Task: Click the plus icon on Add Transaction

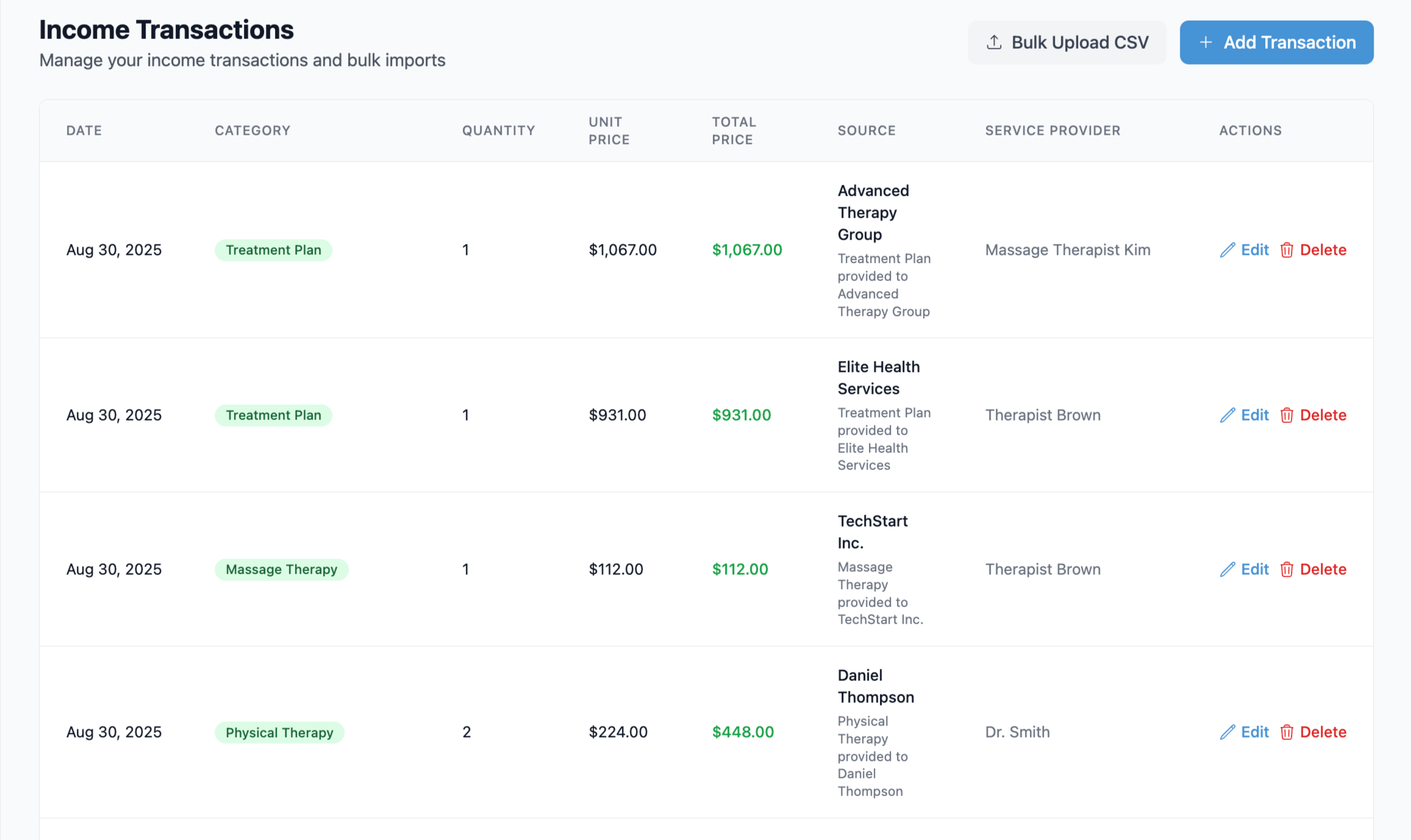Action: pos(1206,42)
